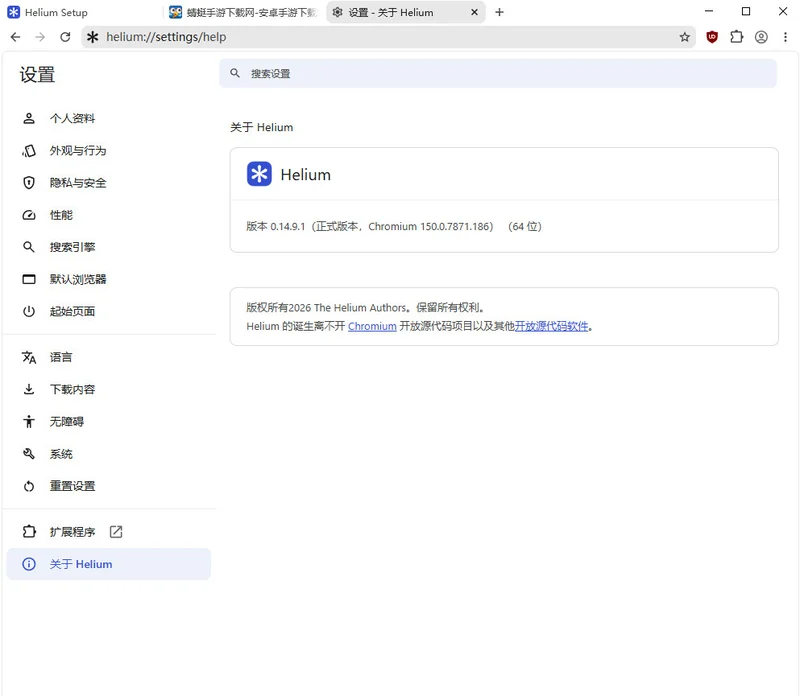Open the three-dot browser menu
The image size is (800, 696).
tap(785, 37)
